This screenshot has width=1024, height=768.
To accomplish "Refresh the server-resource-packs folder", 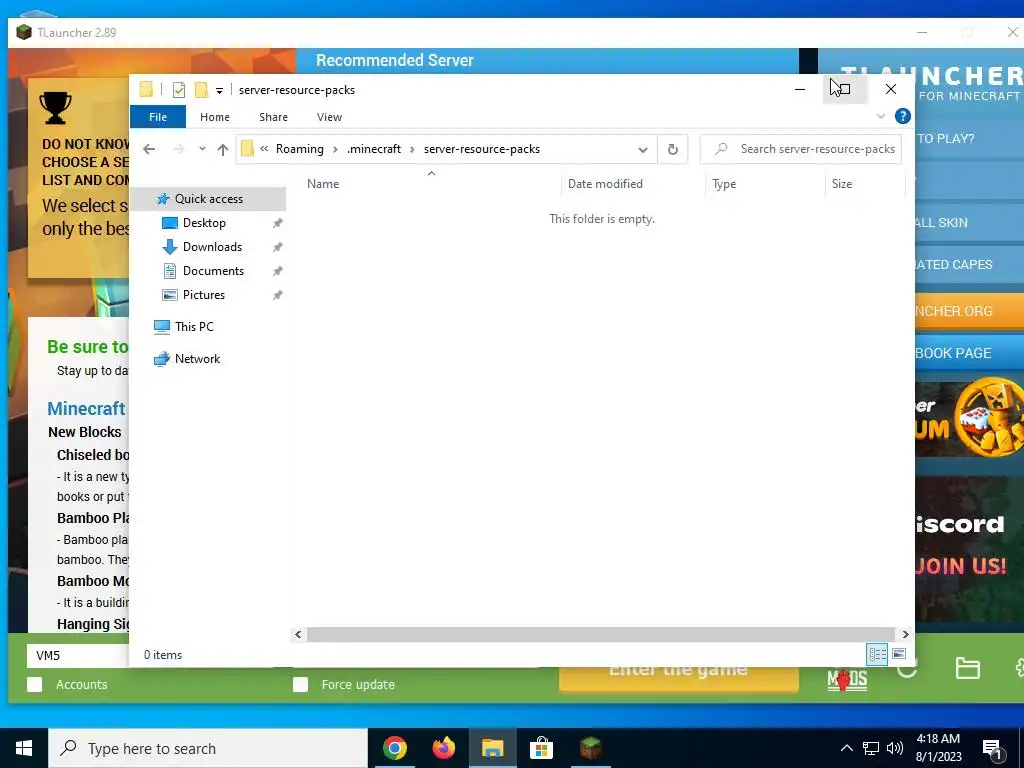I will (673, 150).
